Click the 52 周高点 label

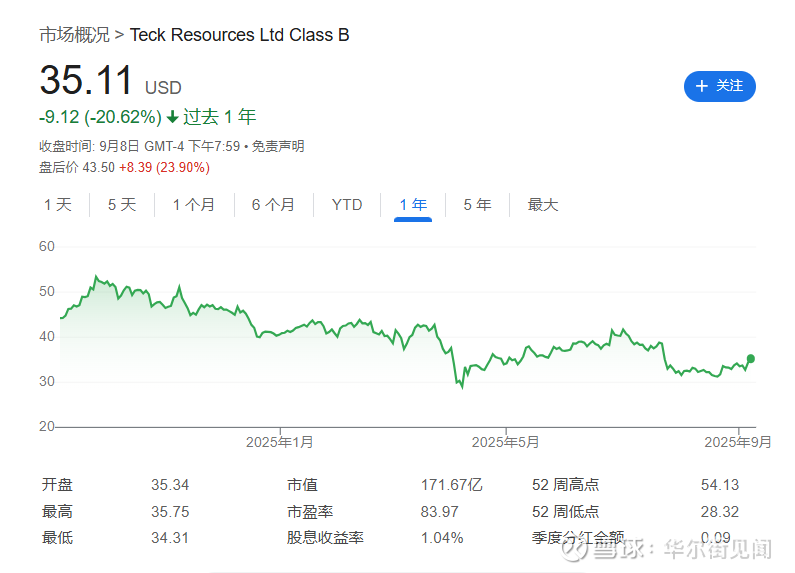tap(565, 485)
